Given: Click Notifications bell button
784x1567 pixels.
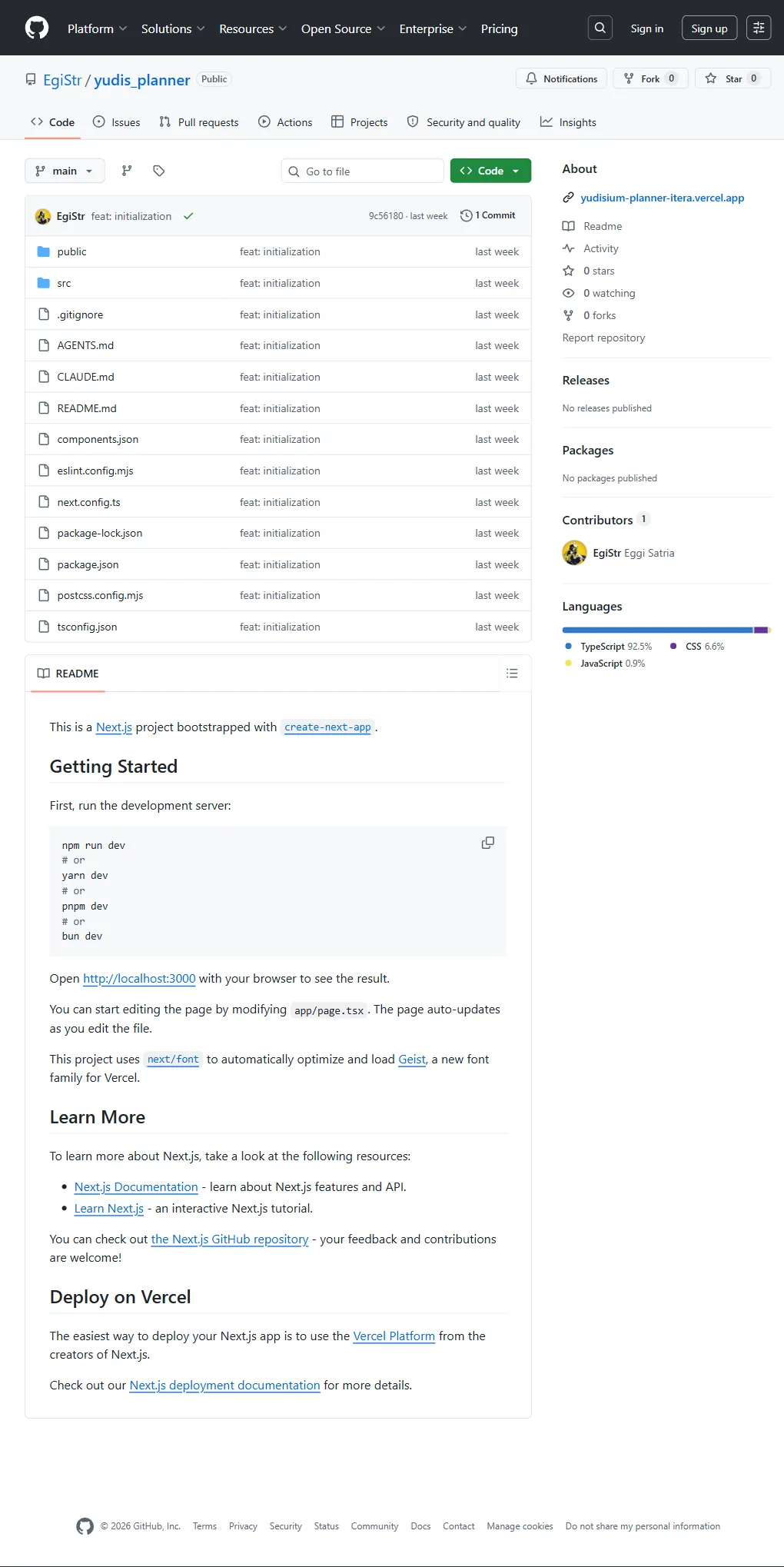Looking at the screenshot, I should click(x=562, y=78).
